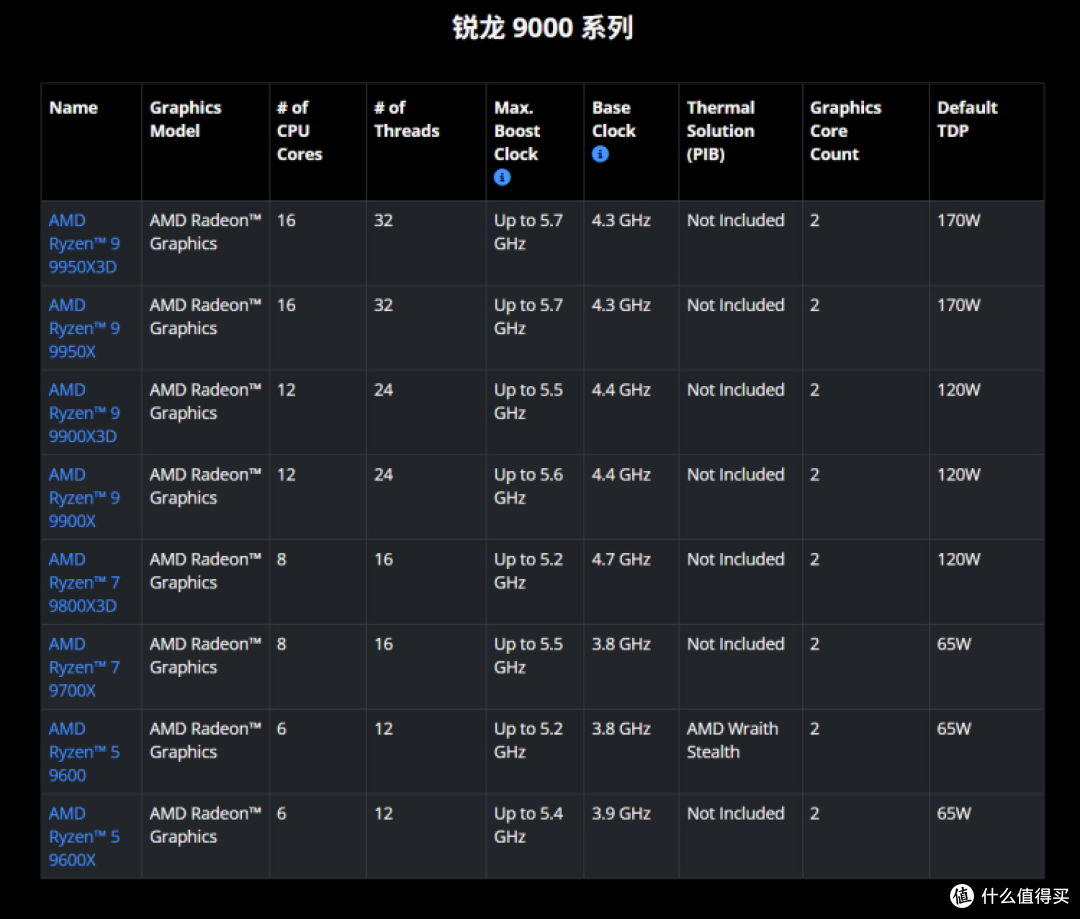
Task: Open the AMD Ryzen 5 9600 link
Action: [x=84, y=752]
